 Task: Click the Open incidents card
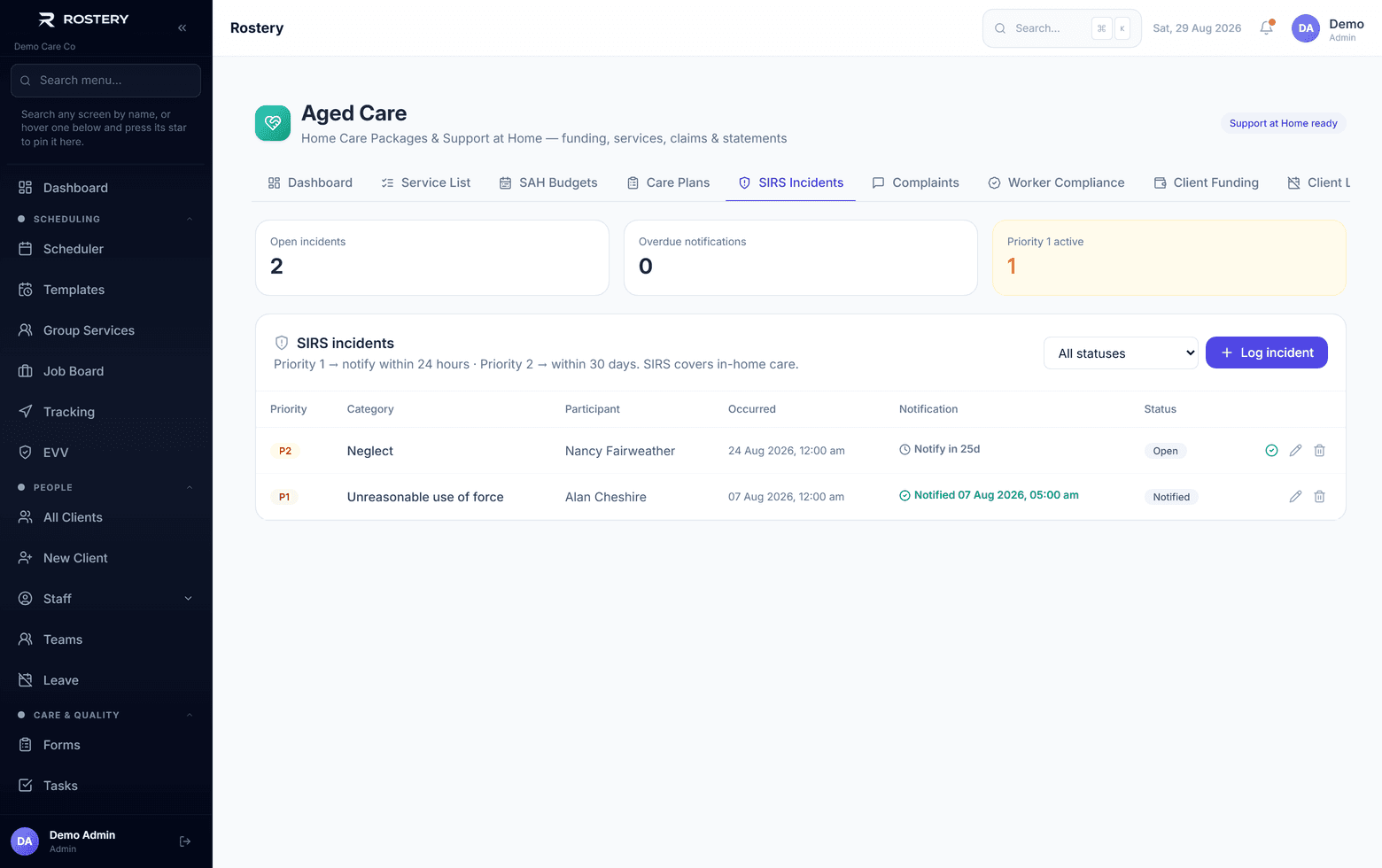click(432, 258)
